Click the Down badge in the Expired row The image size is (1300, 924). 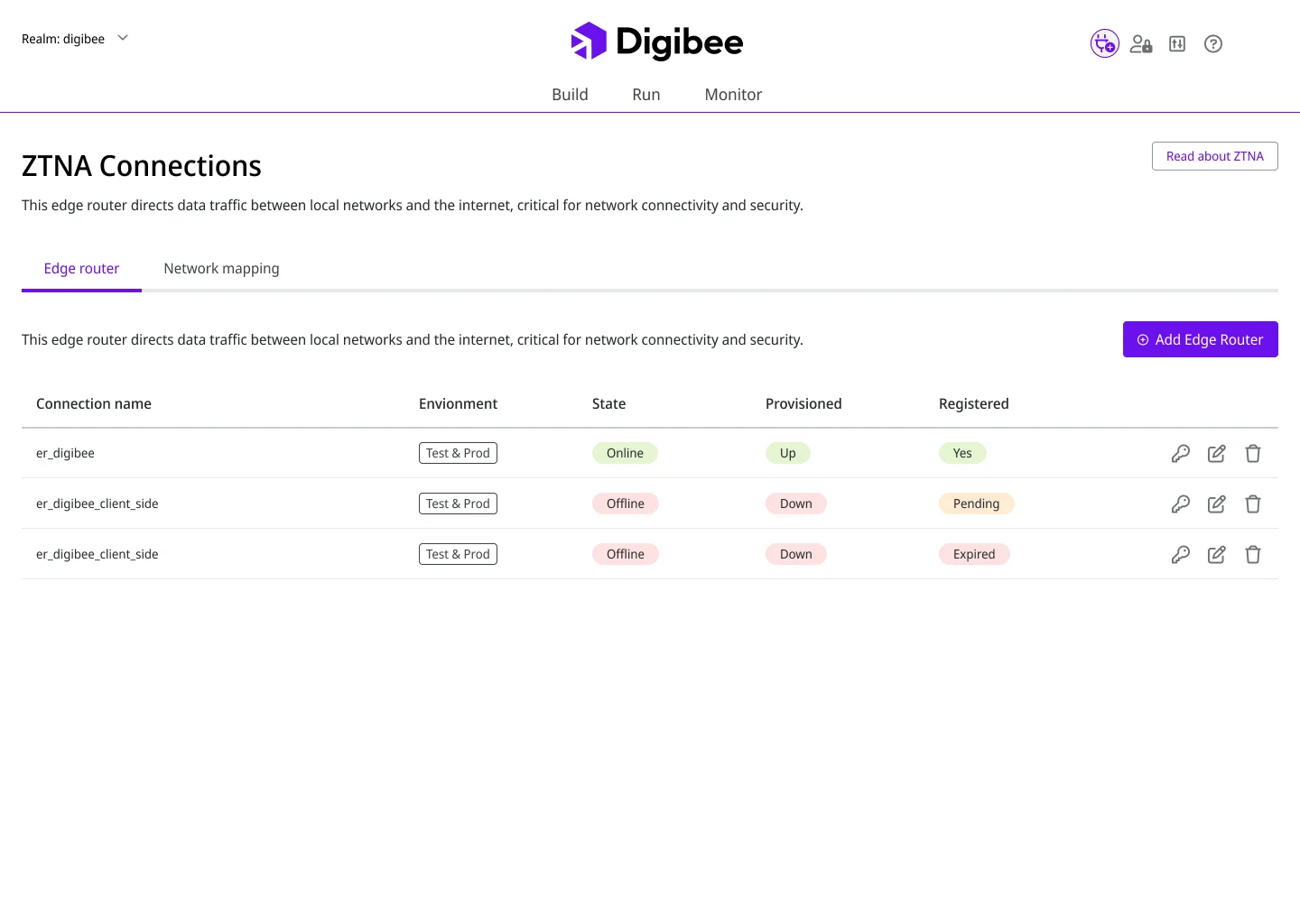coord(796,554)
